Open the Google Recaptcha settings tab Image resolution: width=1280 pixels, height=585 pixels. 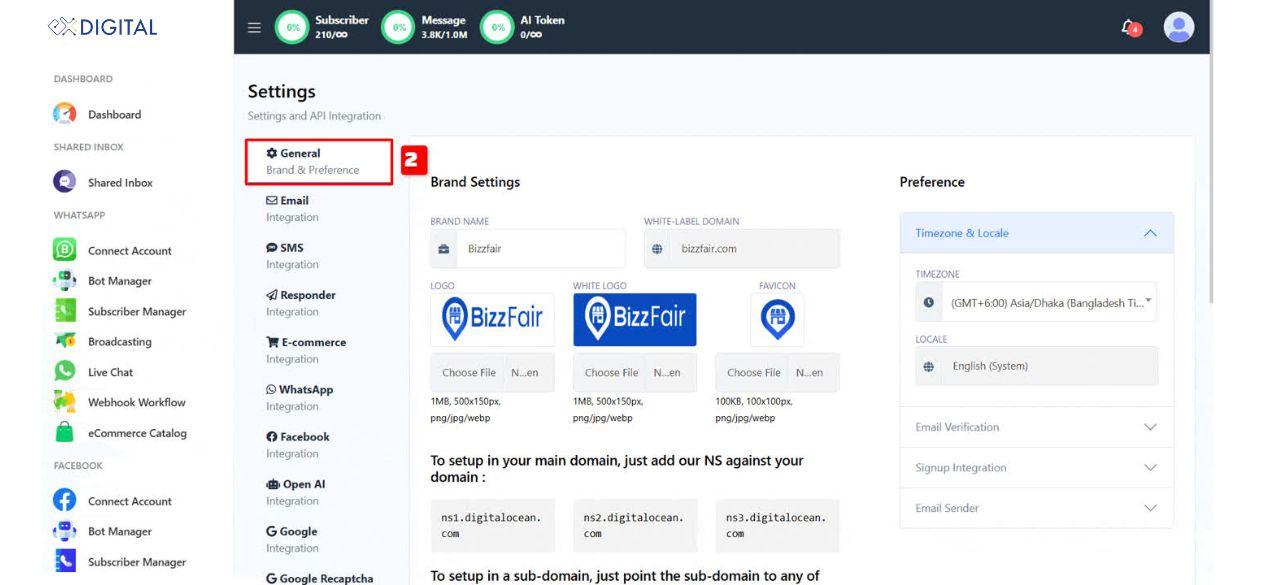click(319, 578)
